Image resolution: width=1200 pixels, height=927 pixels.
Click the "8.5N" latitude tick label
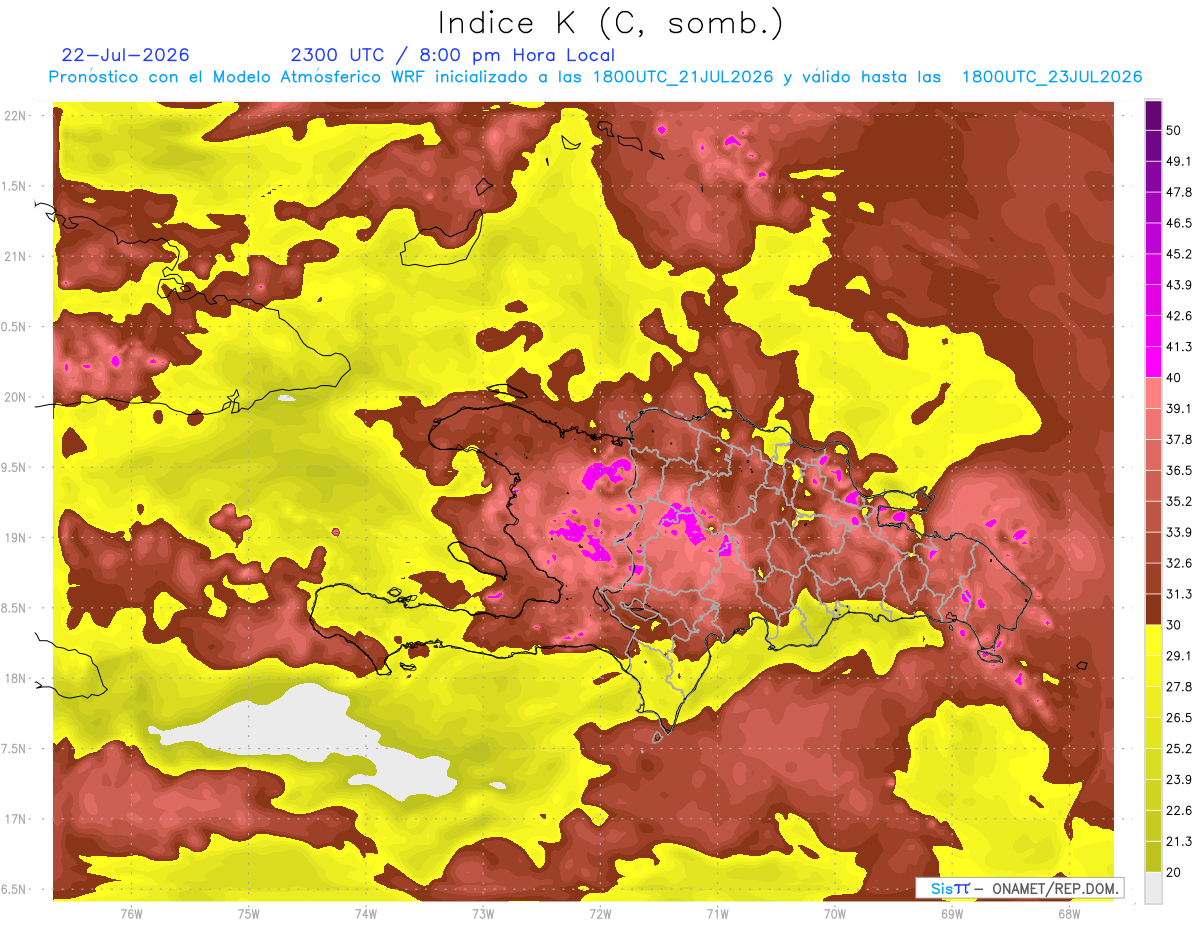tap(15, 608)
